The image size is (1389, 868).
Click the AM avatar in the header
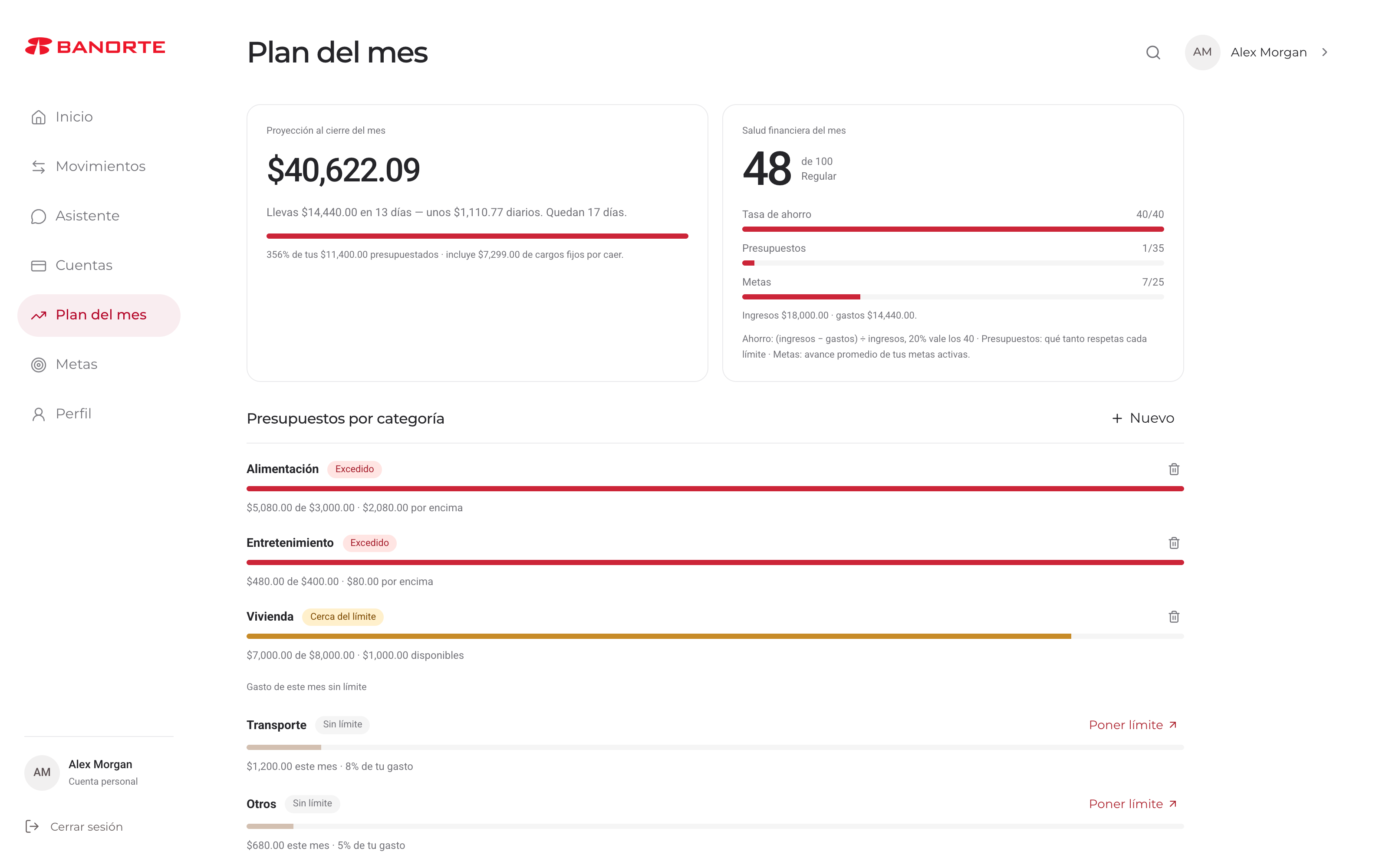1202,52
